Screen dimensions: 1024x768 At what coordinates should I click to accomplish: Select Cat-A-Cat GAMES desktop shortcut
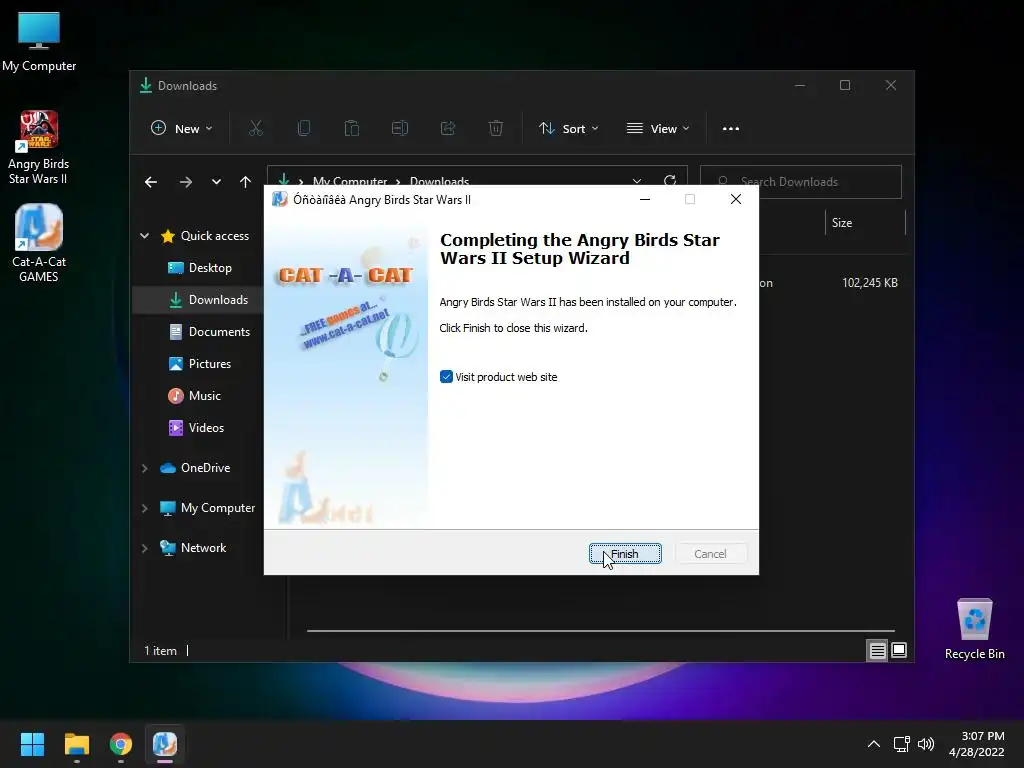(x=39, y=244)
